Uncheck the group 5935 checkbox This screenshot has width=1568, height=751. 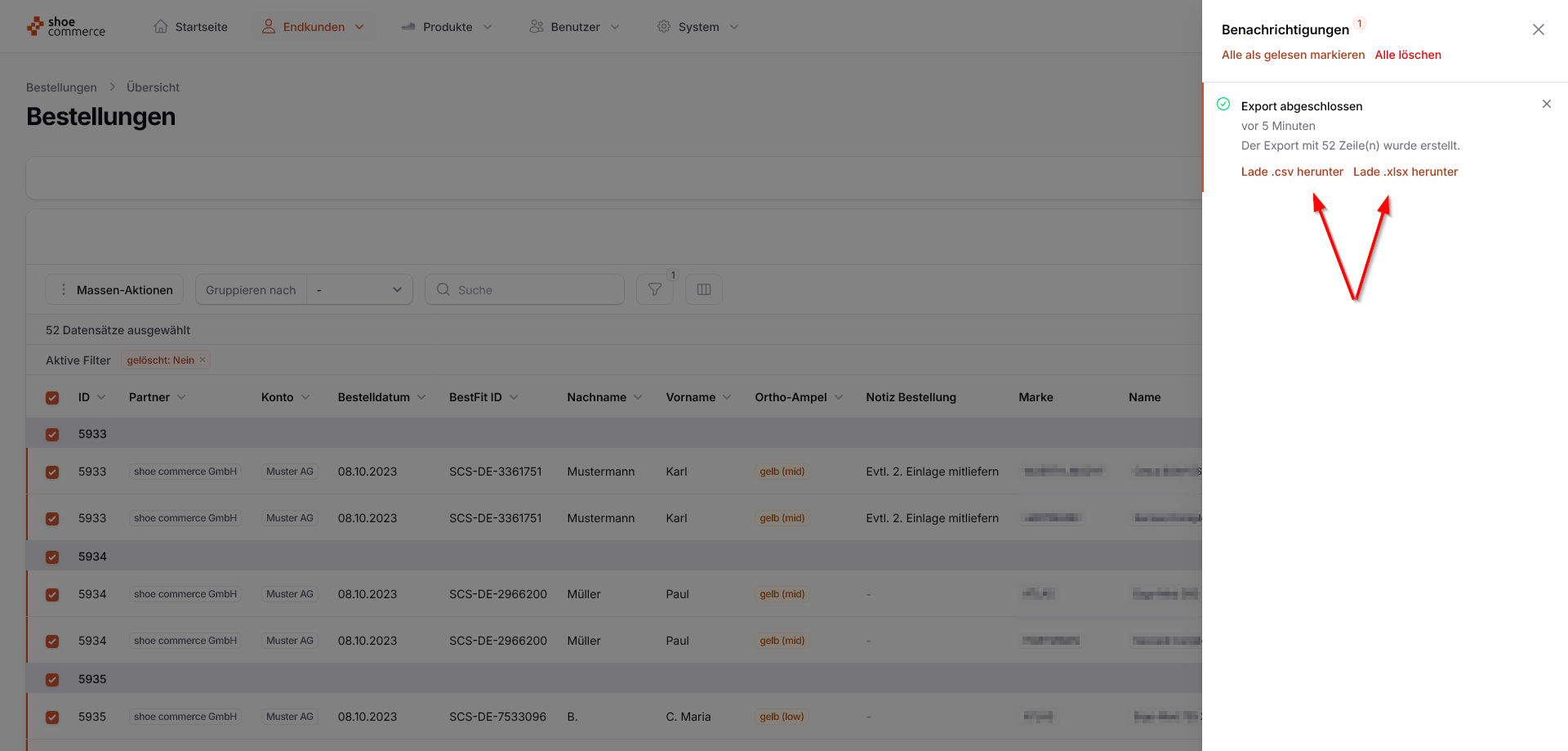(x=52, y=680)
